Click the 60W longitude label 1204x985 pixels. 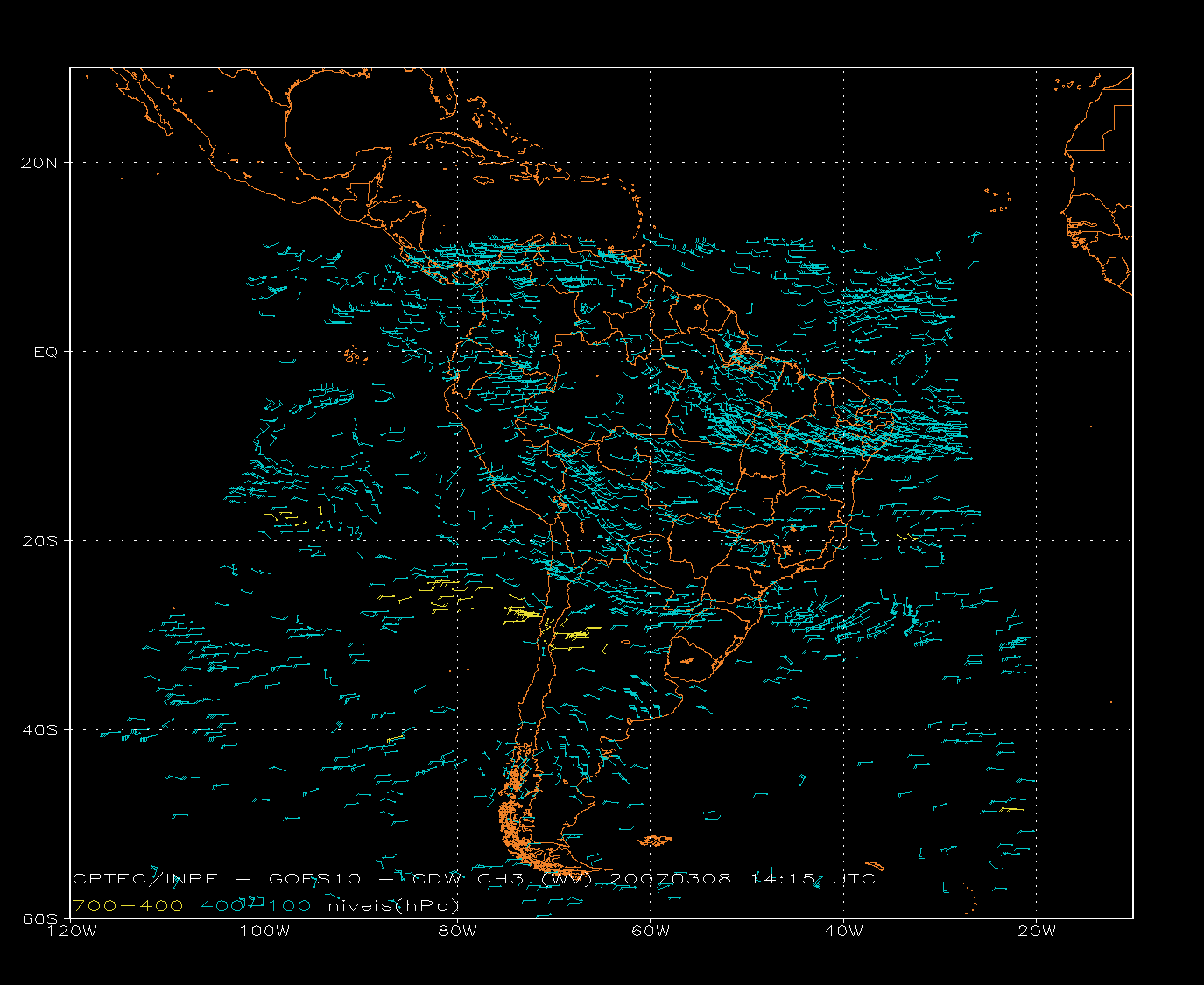click(650, 931)
